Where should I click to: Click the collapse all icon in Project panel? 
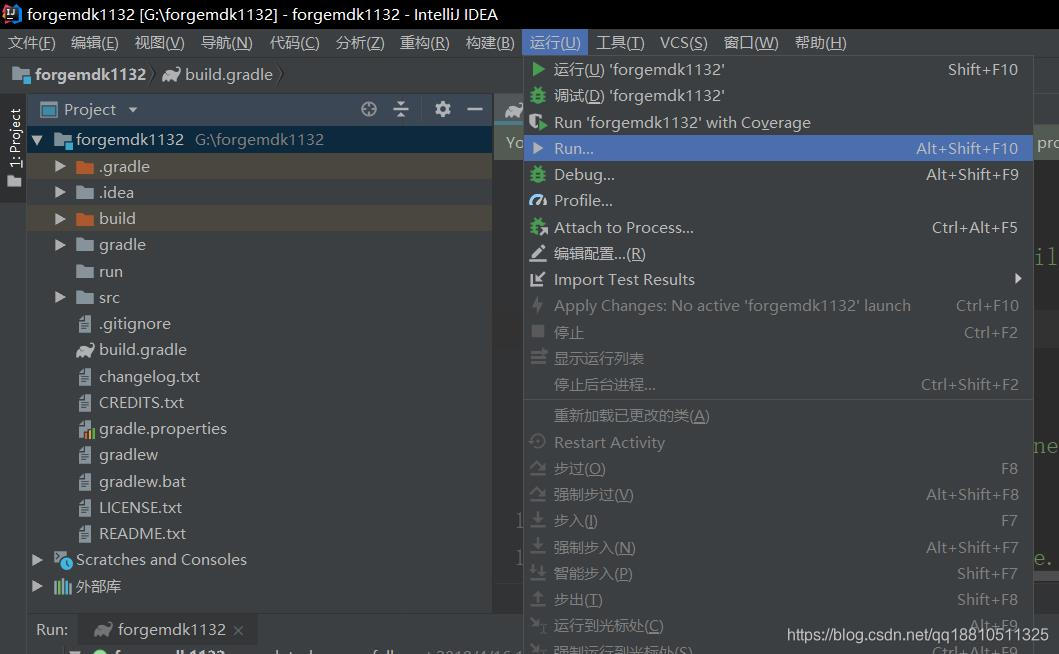(x=401, y=109)
